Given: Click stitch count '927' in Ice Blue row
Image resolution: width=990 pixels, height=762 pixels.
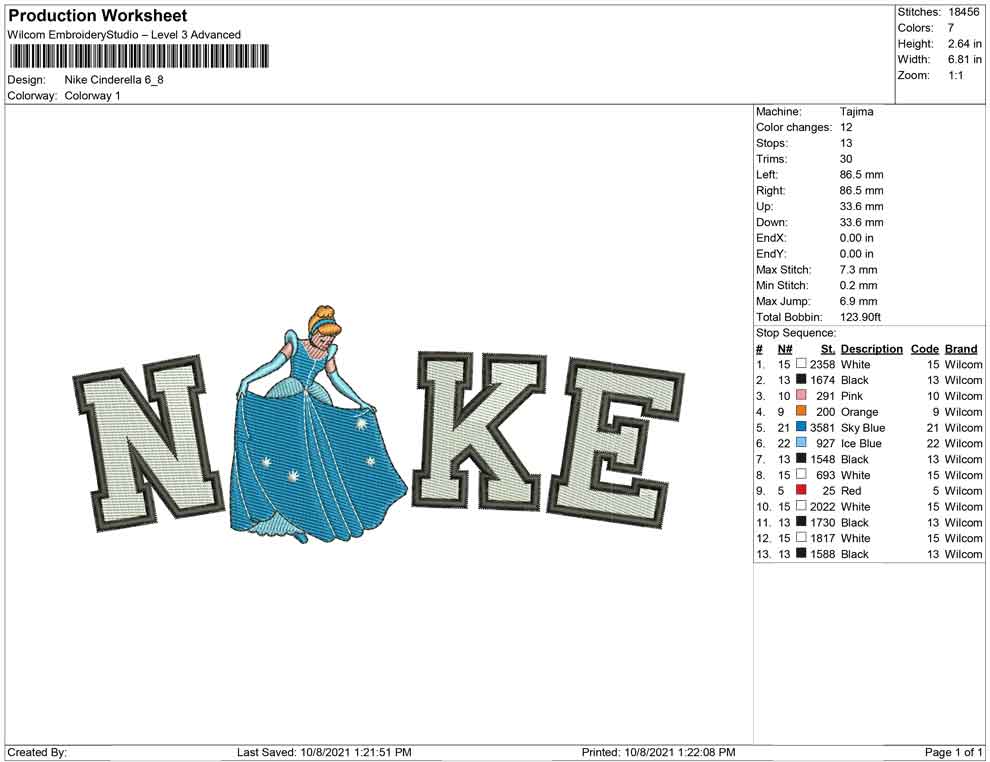Looking at the screenshot, I should (825, 443).
